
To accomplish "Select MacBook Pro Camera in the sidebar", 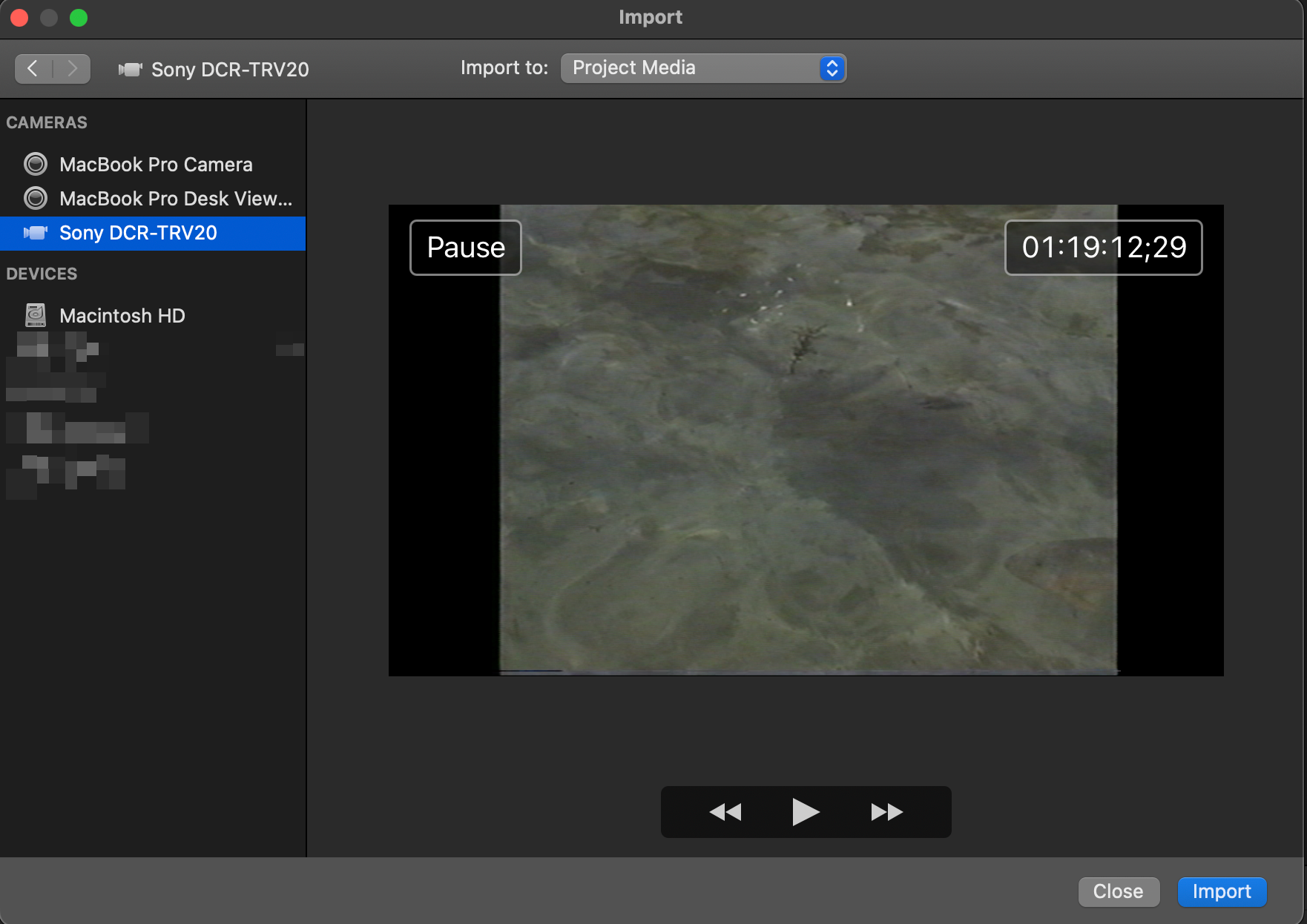I will pos(156,165).
